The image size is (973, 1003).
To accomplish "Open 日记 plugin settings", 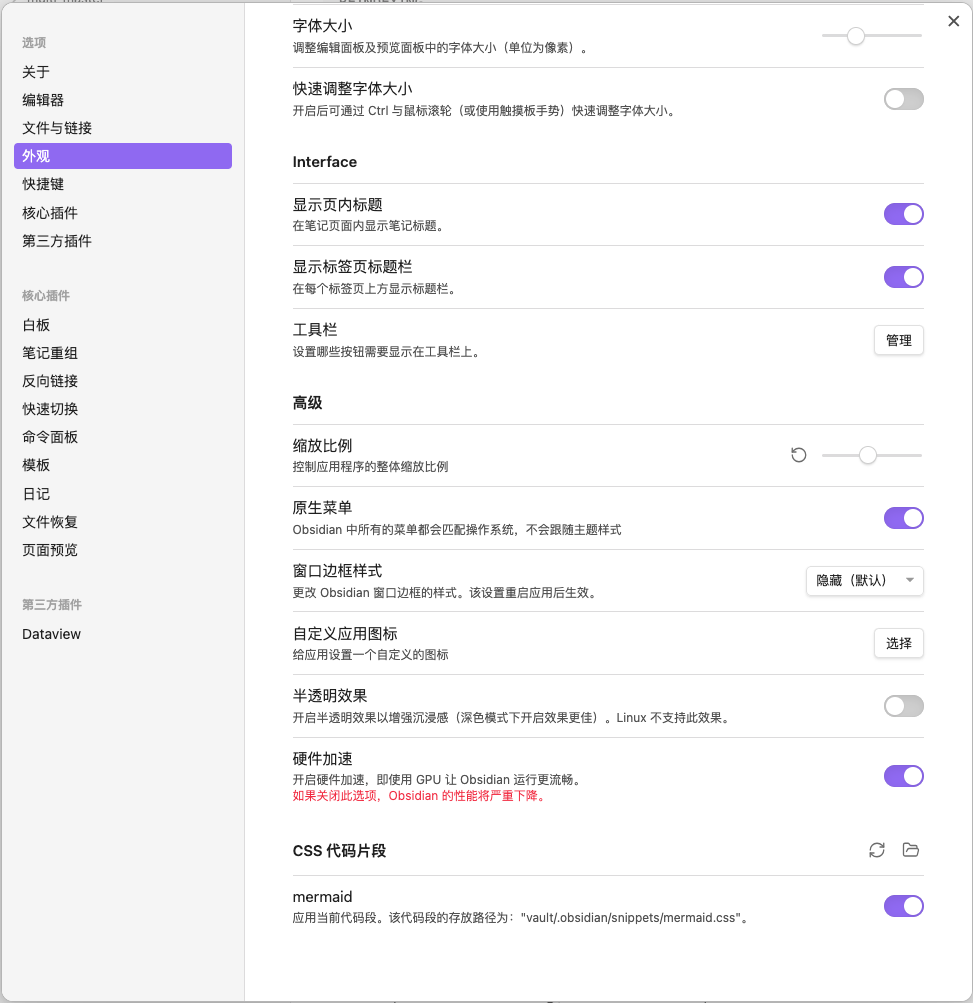I will [123, 494].
